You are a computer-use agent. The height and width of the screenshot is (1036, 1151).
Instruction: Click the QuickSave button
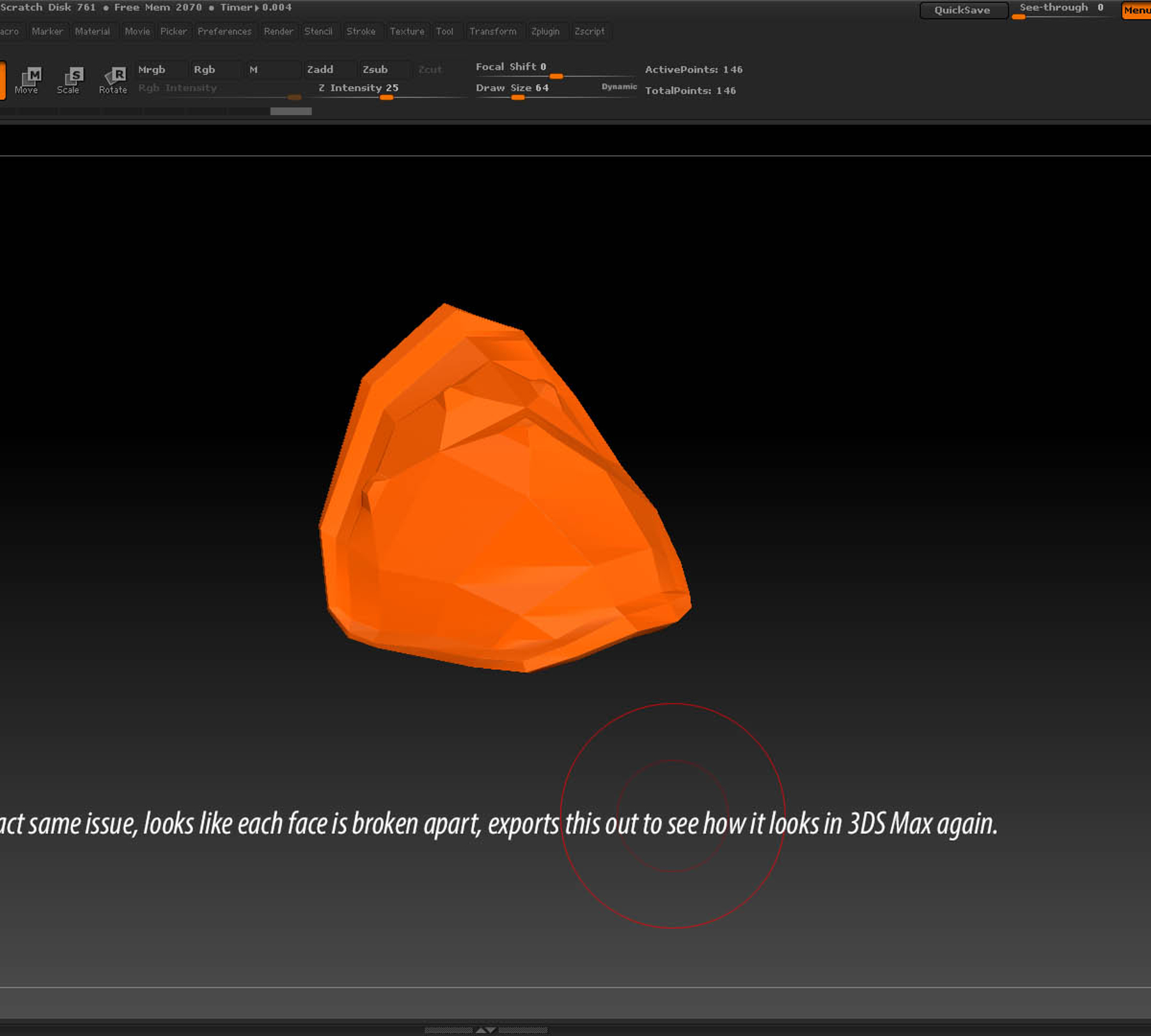[x=963, y=10]
